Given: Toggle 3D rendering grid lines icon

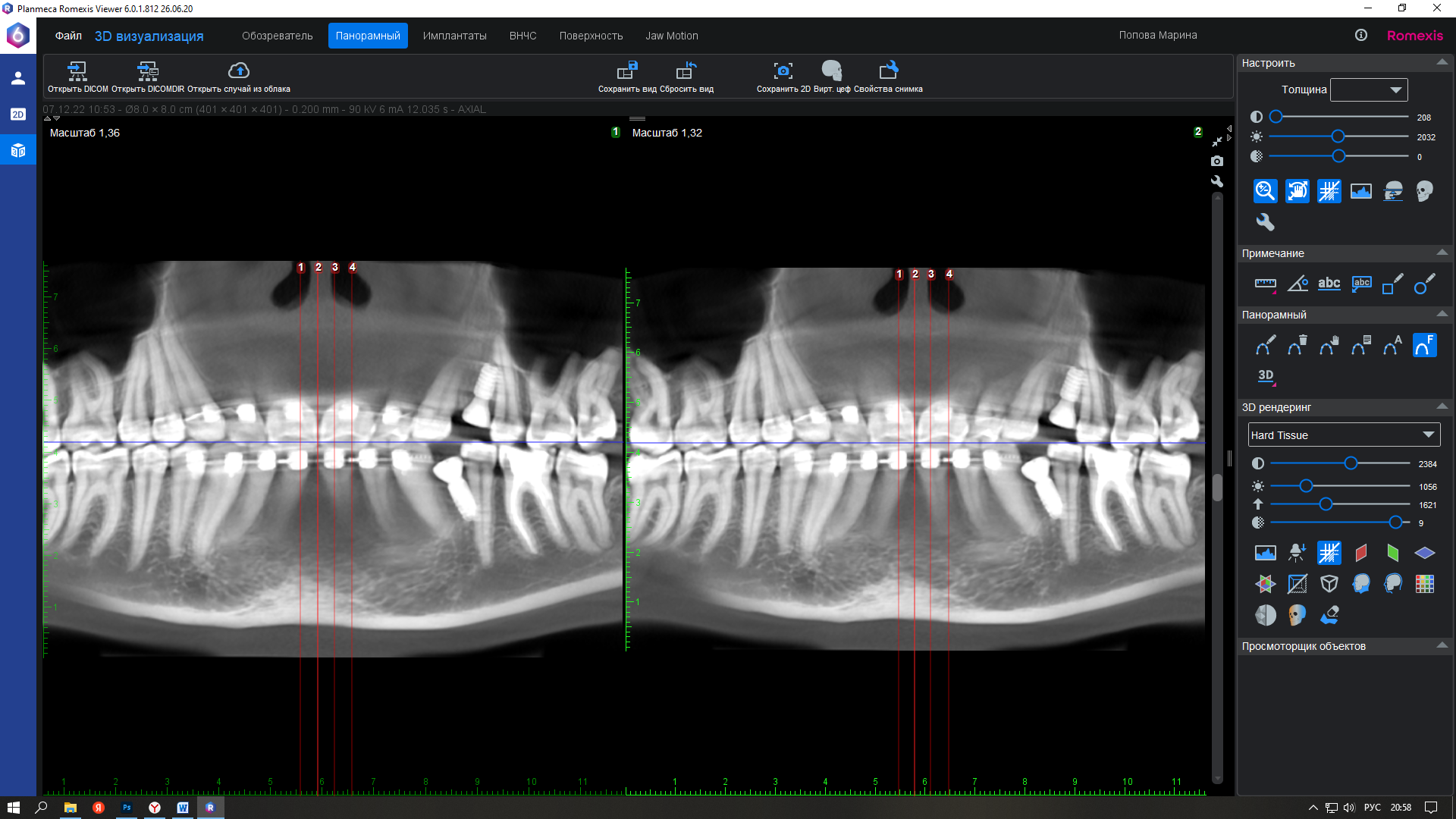Looking at the screenshot, I should pyautogui.click(x=1329, y=553).
